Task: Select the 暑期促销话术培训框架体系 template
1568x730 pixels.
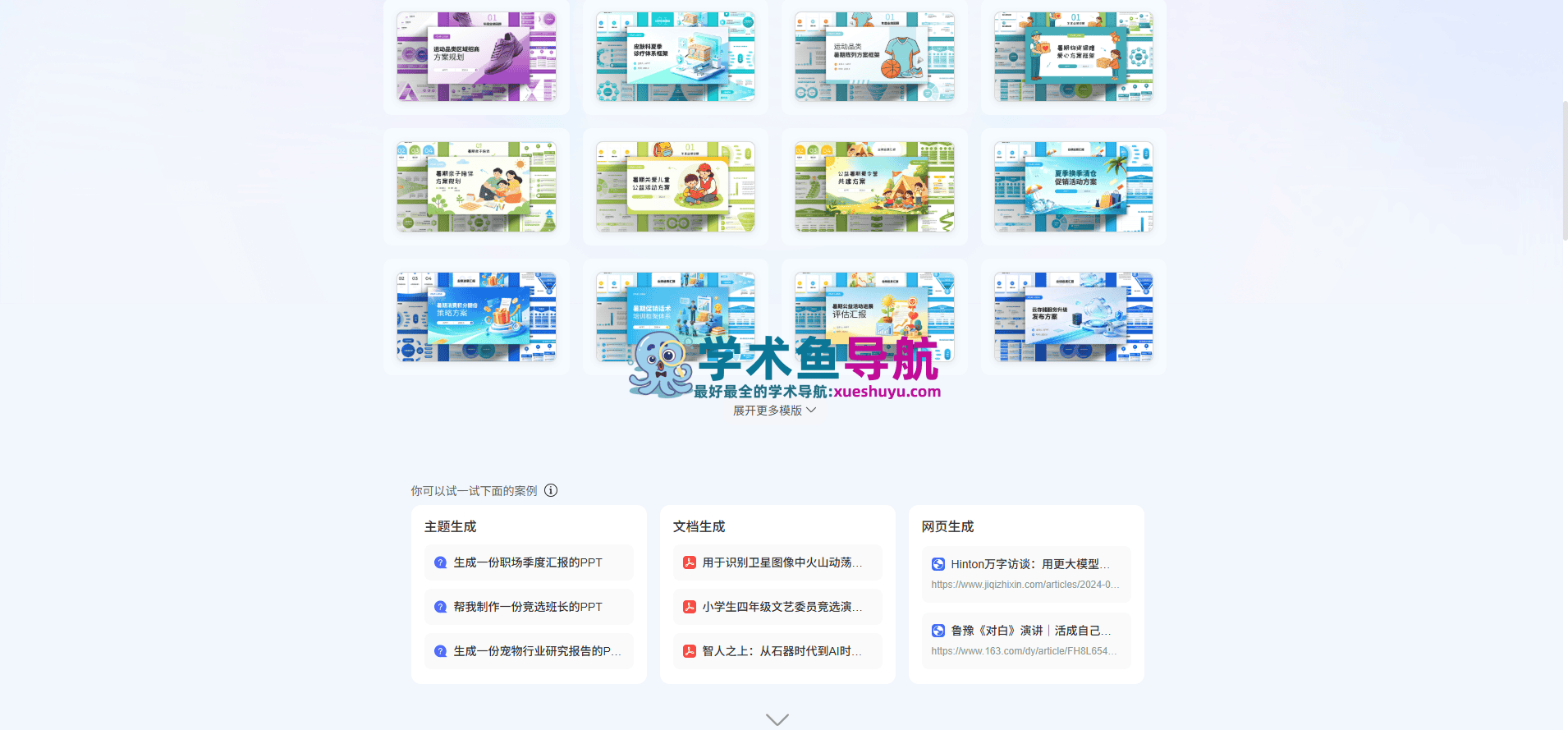Action: tap(676, 317)
